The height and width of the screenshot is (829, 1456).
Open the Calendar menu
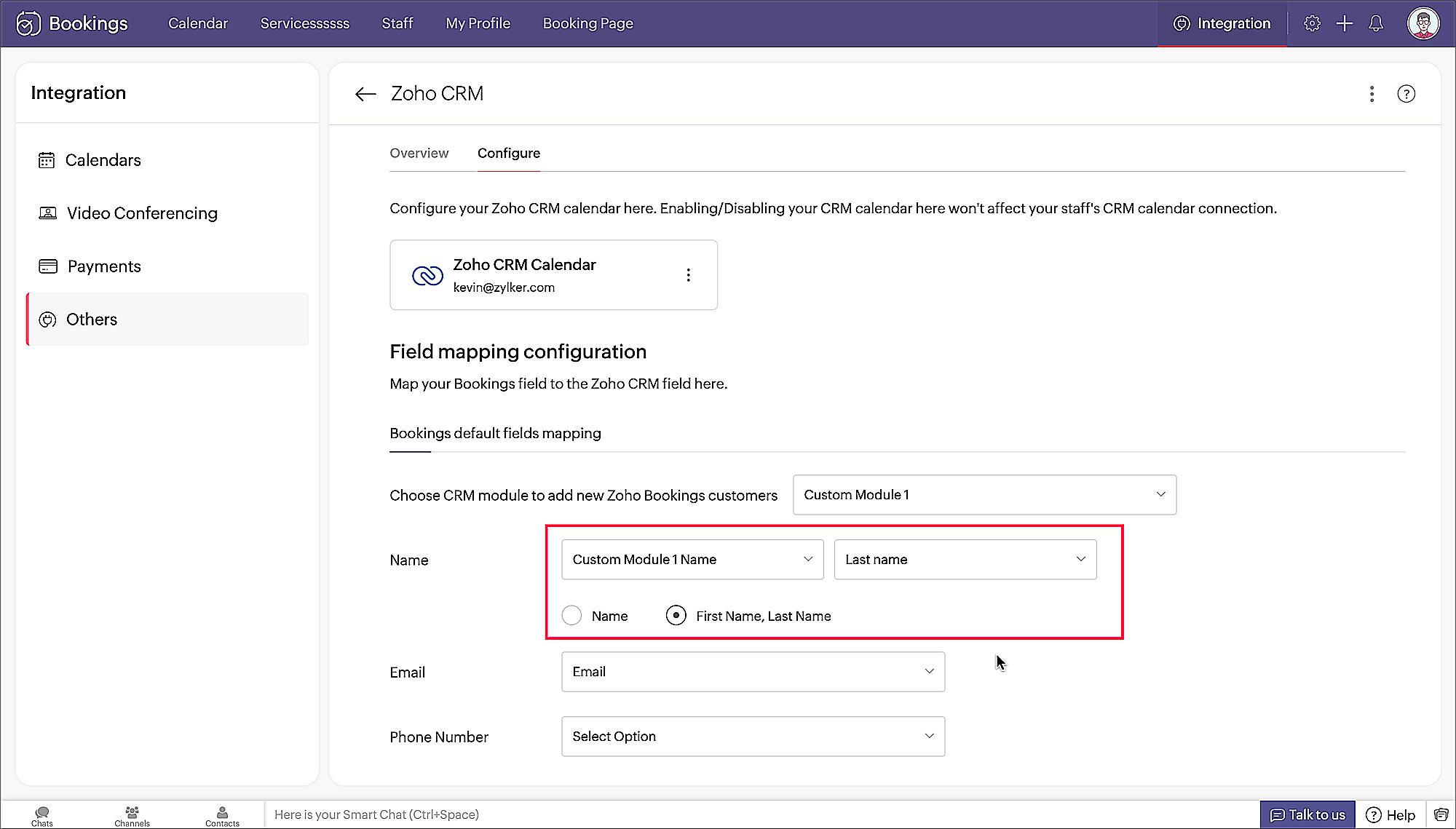click(x=198, y=23)
